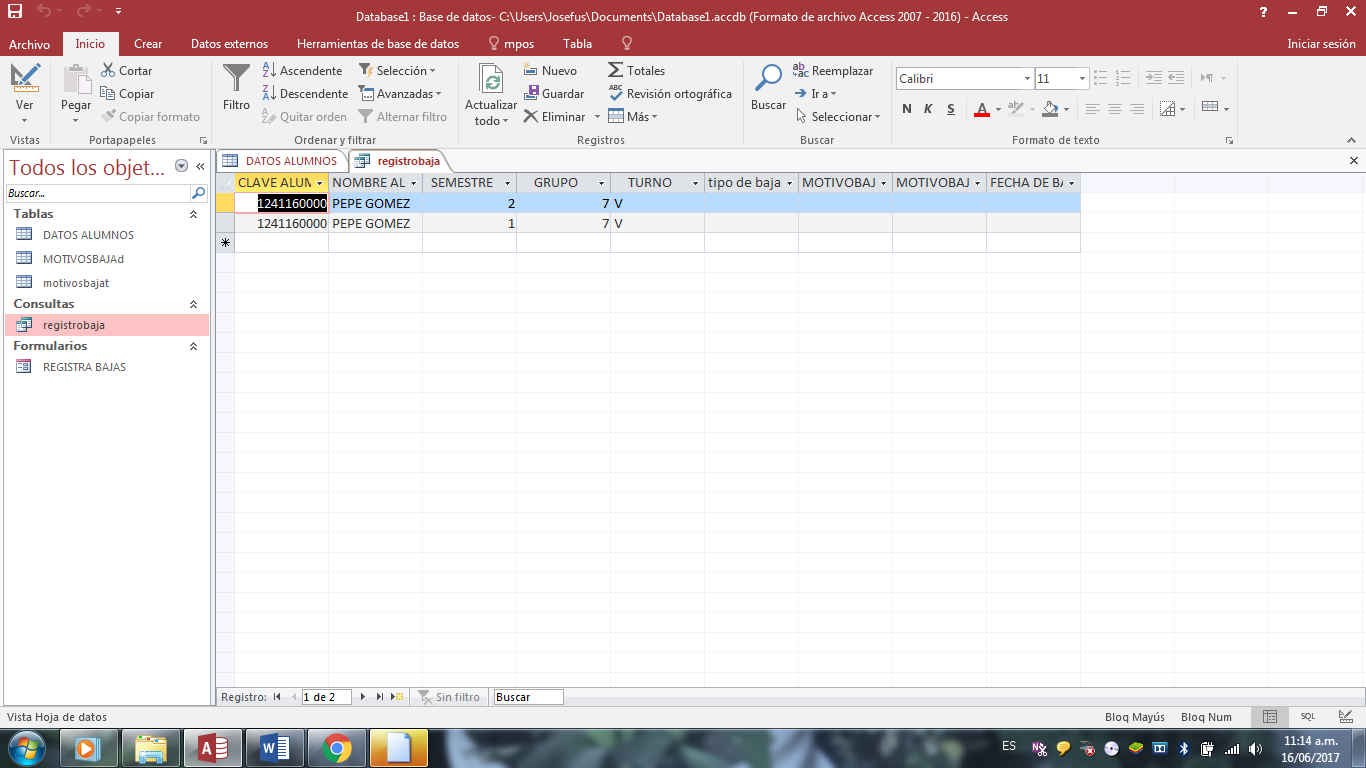Toggle underline S formatting button

[x=950, y=109]
